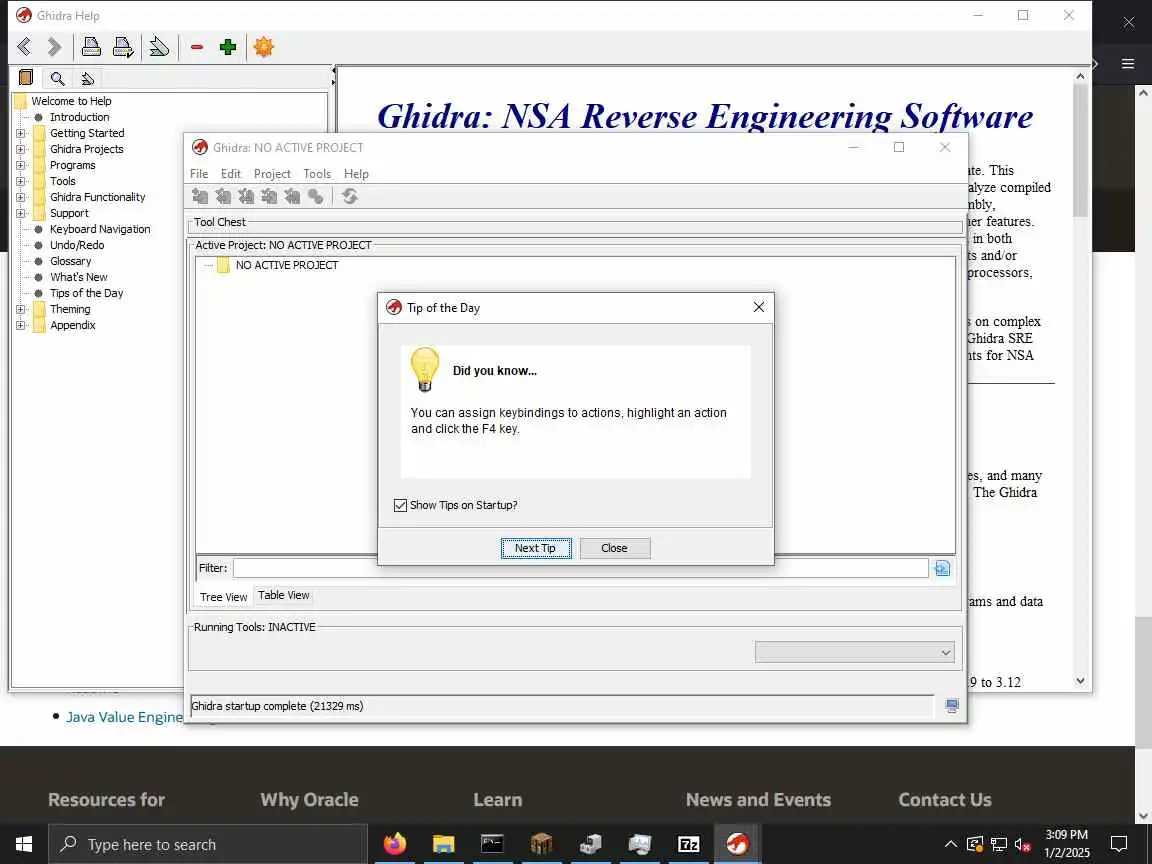The height and width of the screenshot is (864, 1152).
Task: Expand the Getting Started help node
Action: [x=21, y=133]
